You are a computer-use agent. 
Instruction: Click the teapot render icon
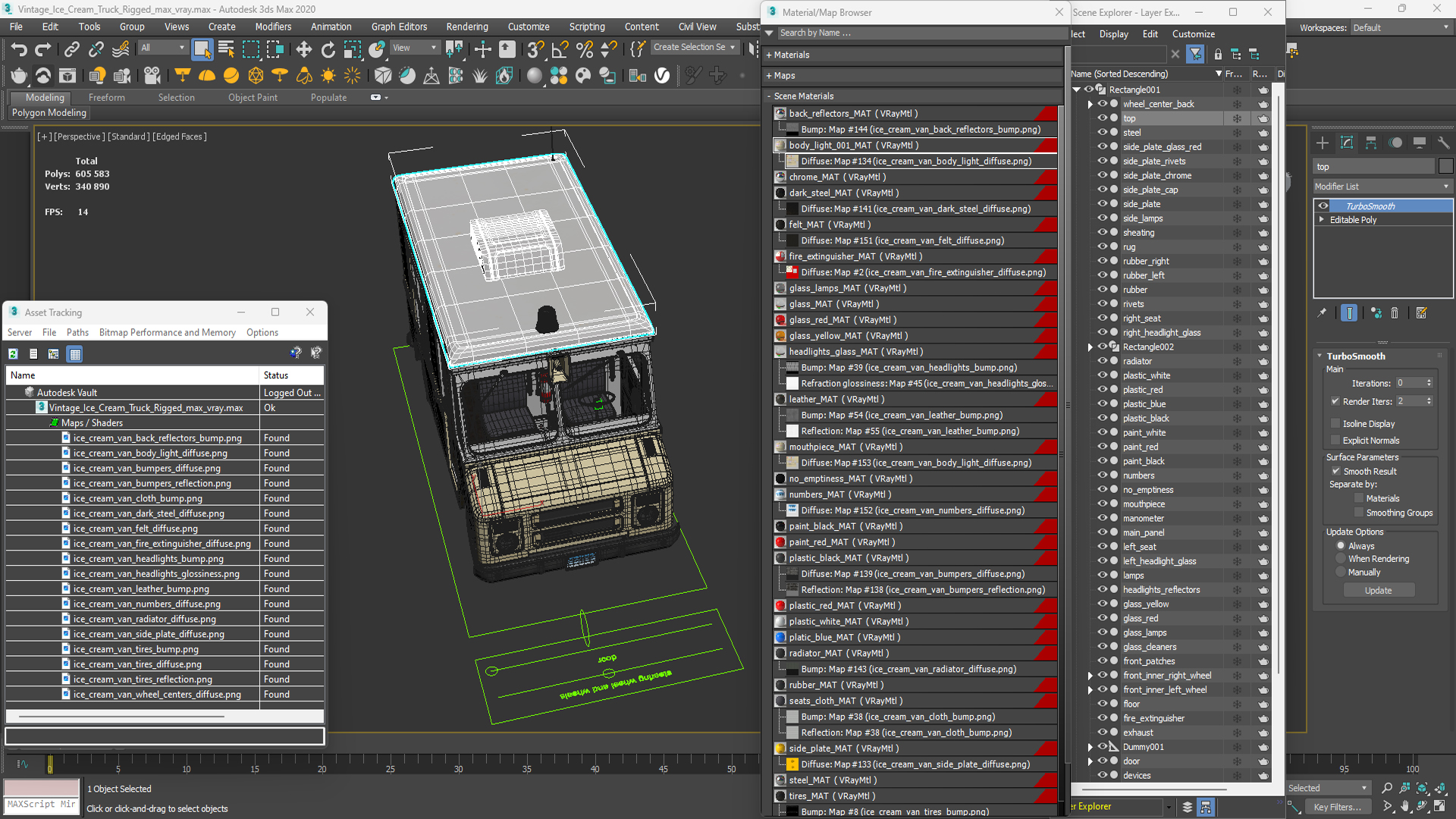click(x=19, y=75)
